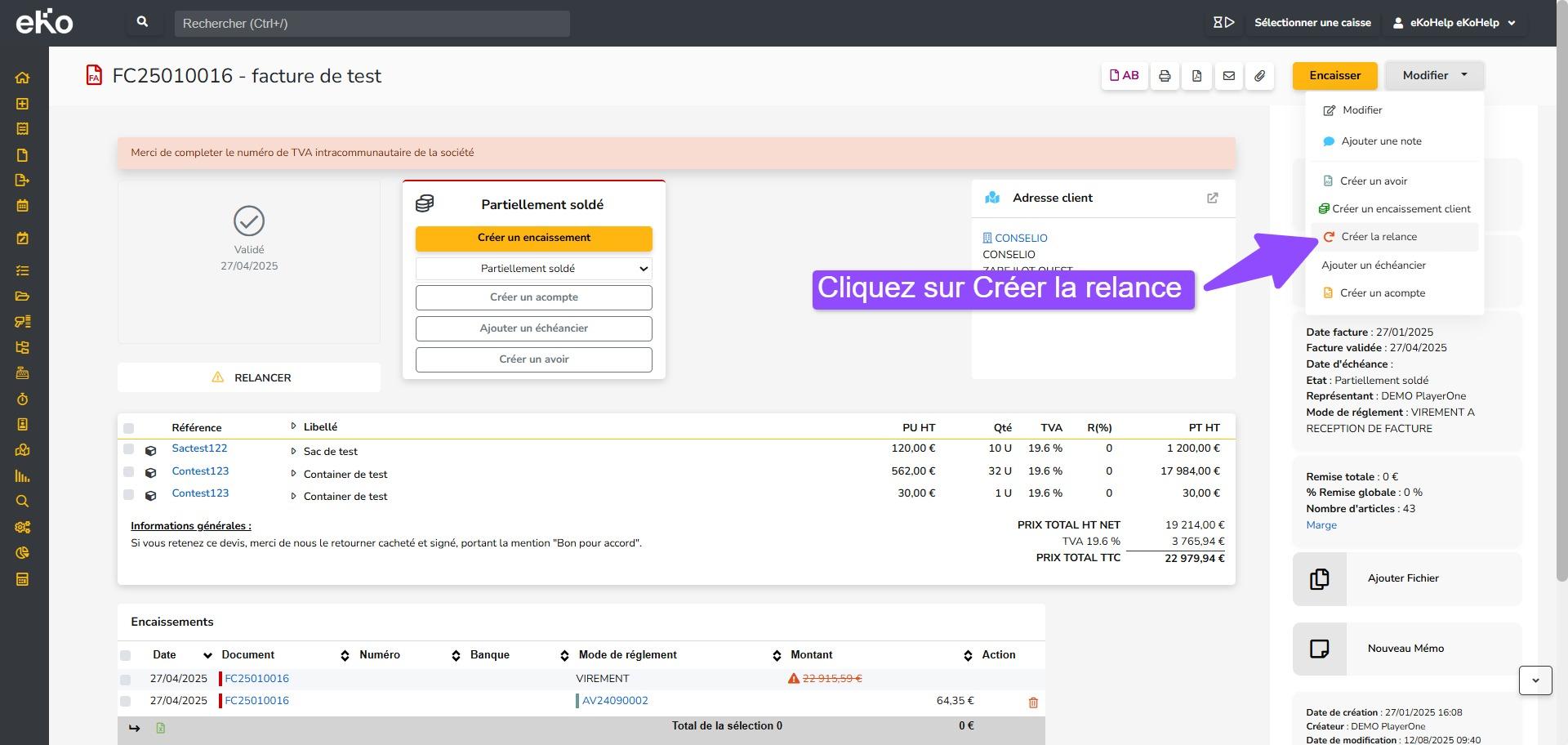The height and width of the screenshot is (745, 1568).
Task: Select Créer un avoir in the Modifier menu
Action: 1373,181
